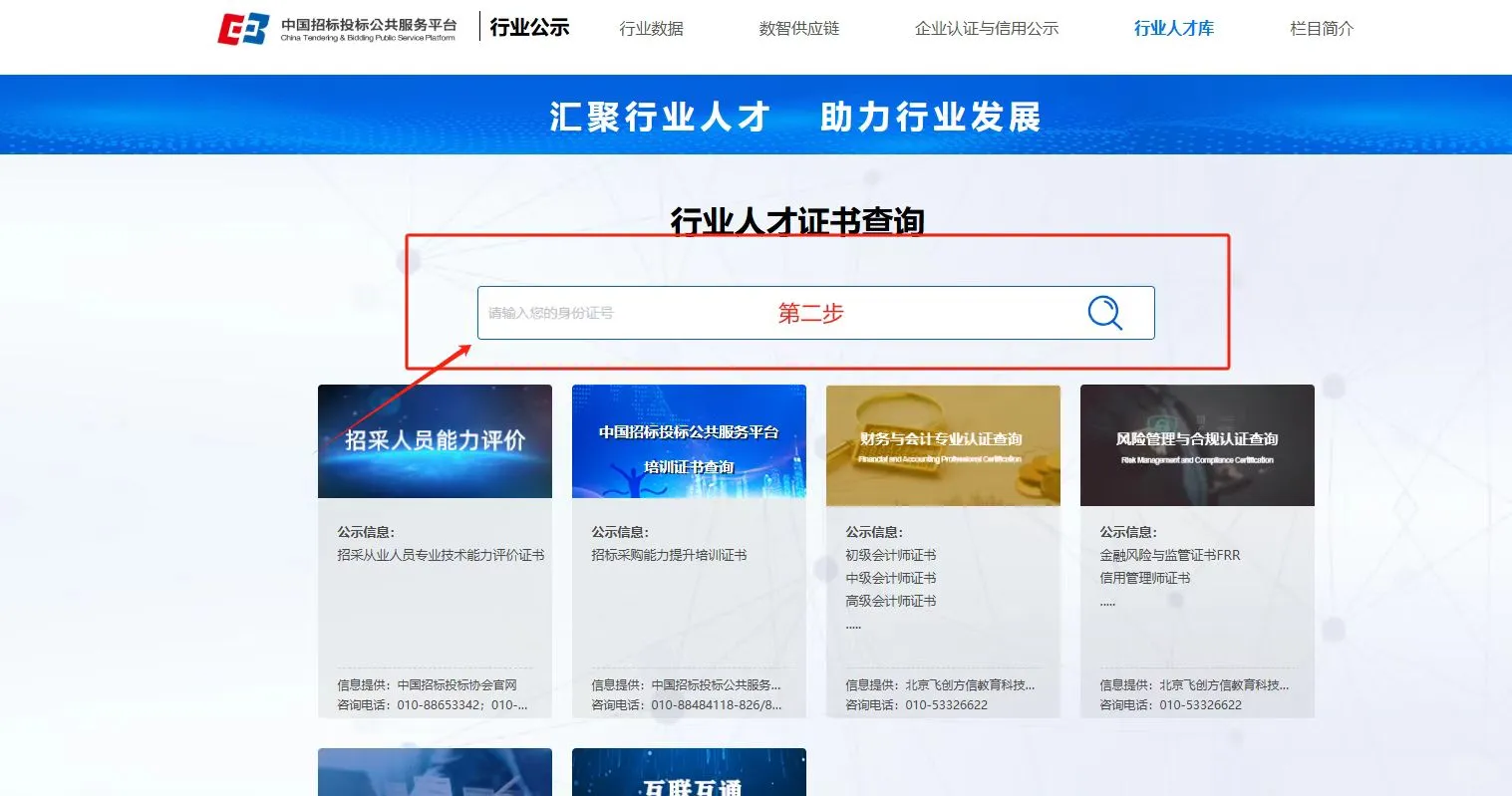The image size is (1512, 796).
Task: Select the 行业人才库 tab
Action: coord(1174,29)
